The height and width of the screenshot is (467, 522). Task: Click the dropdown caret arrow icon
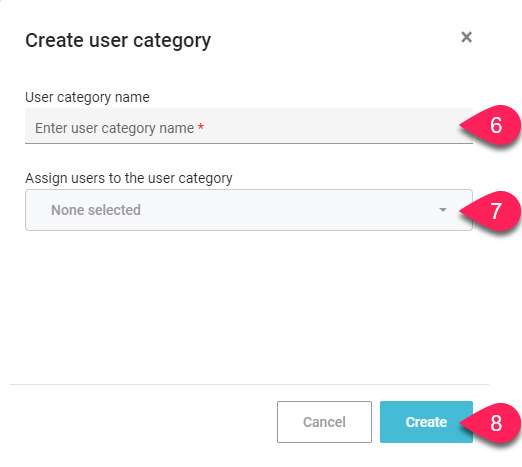[443, 210]
